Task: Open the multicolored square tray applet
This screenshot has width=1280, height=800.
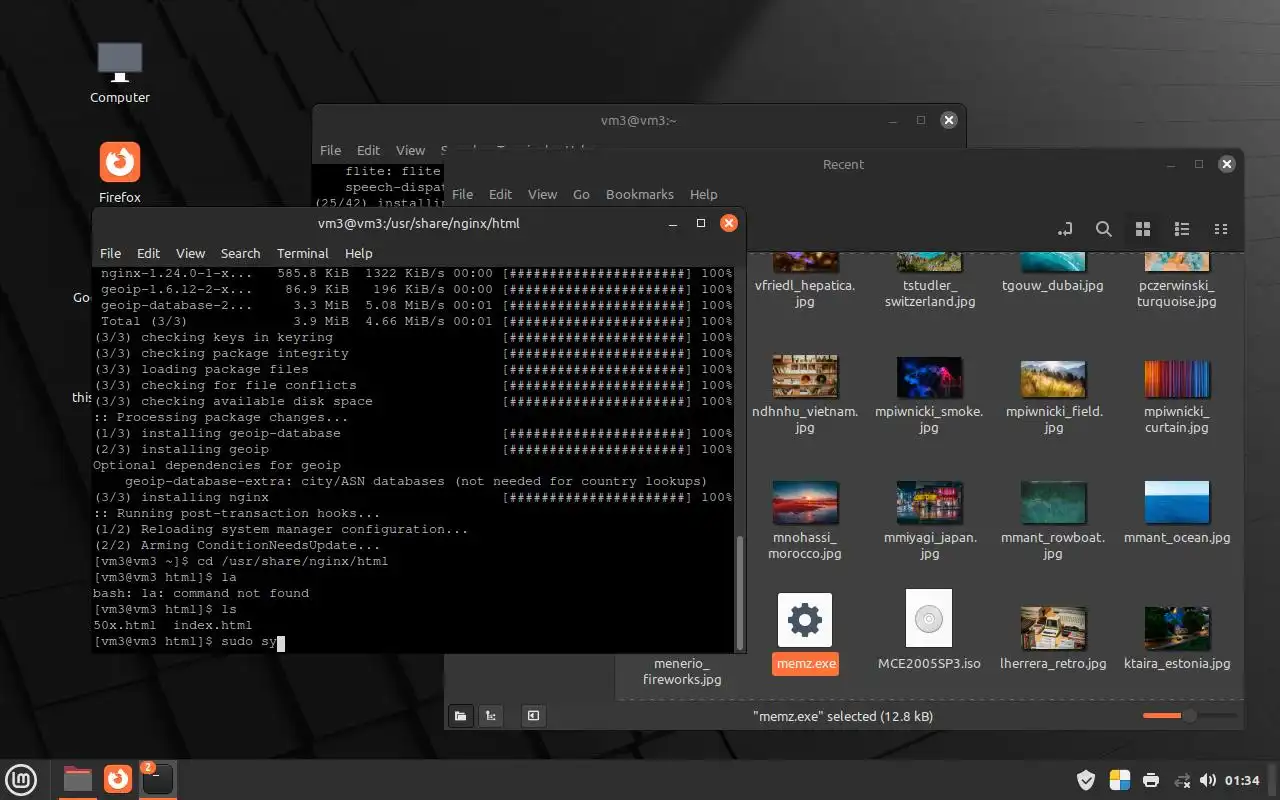Action: tap(1119, 780)
